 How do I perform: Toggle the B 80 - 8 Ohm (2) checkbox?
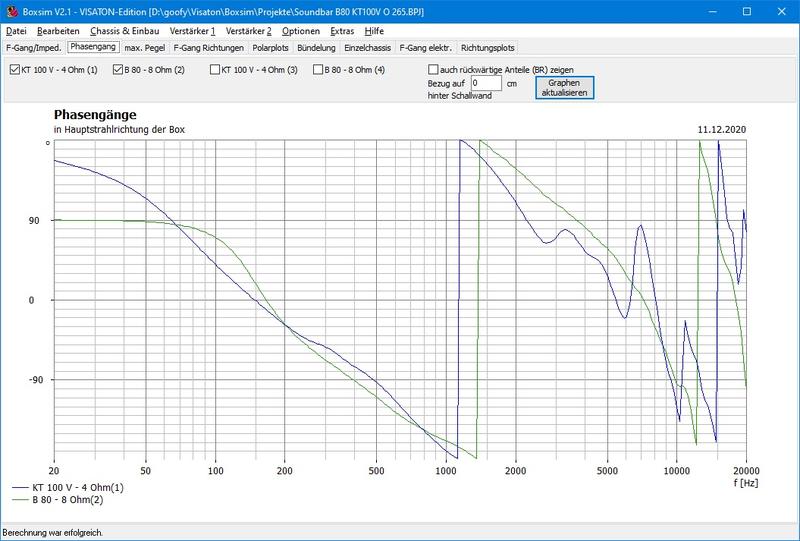tap(118, 70)
